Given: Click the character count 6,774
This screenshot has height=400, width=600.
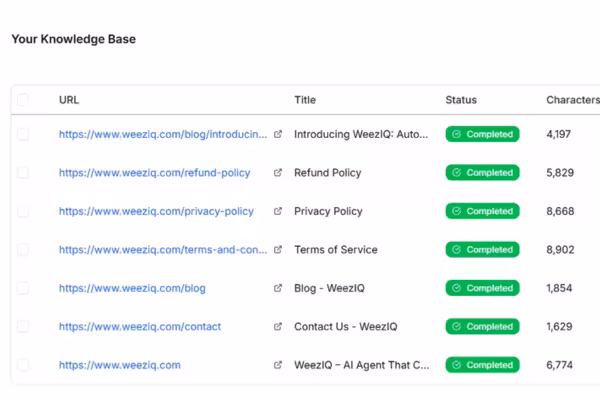Looking at the screenshot, I should click(559, 365).
